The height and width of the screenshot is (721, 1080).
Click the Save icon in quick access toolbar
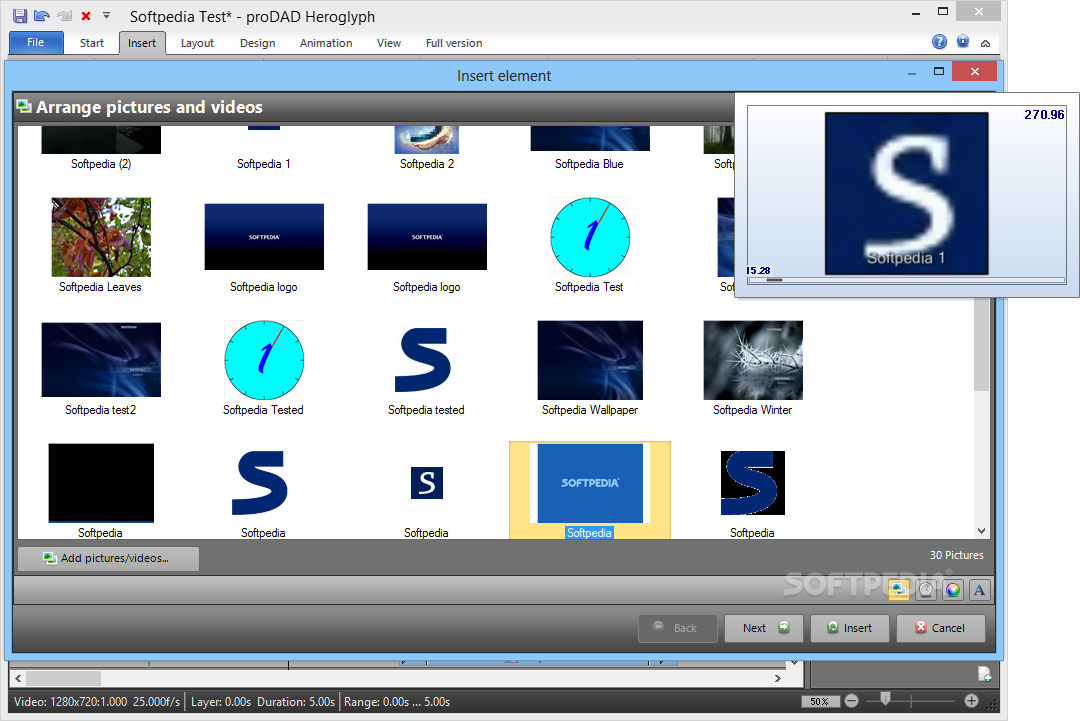(x=20, y=16)
